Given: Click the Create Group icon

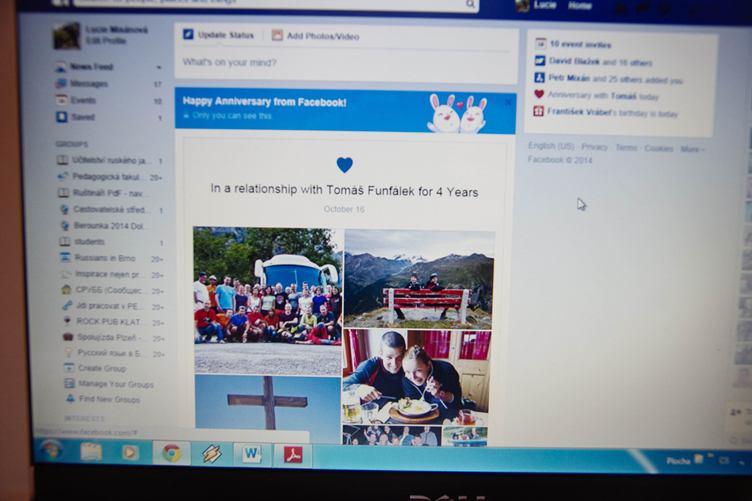Looking at the screenshot, I should (x=69, y=368).
